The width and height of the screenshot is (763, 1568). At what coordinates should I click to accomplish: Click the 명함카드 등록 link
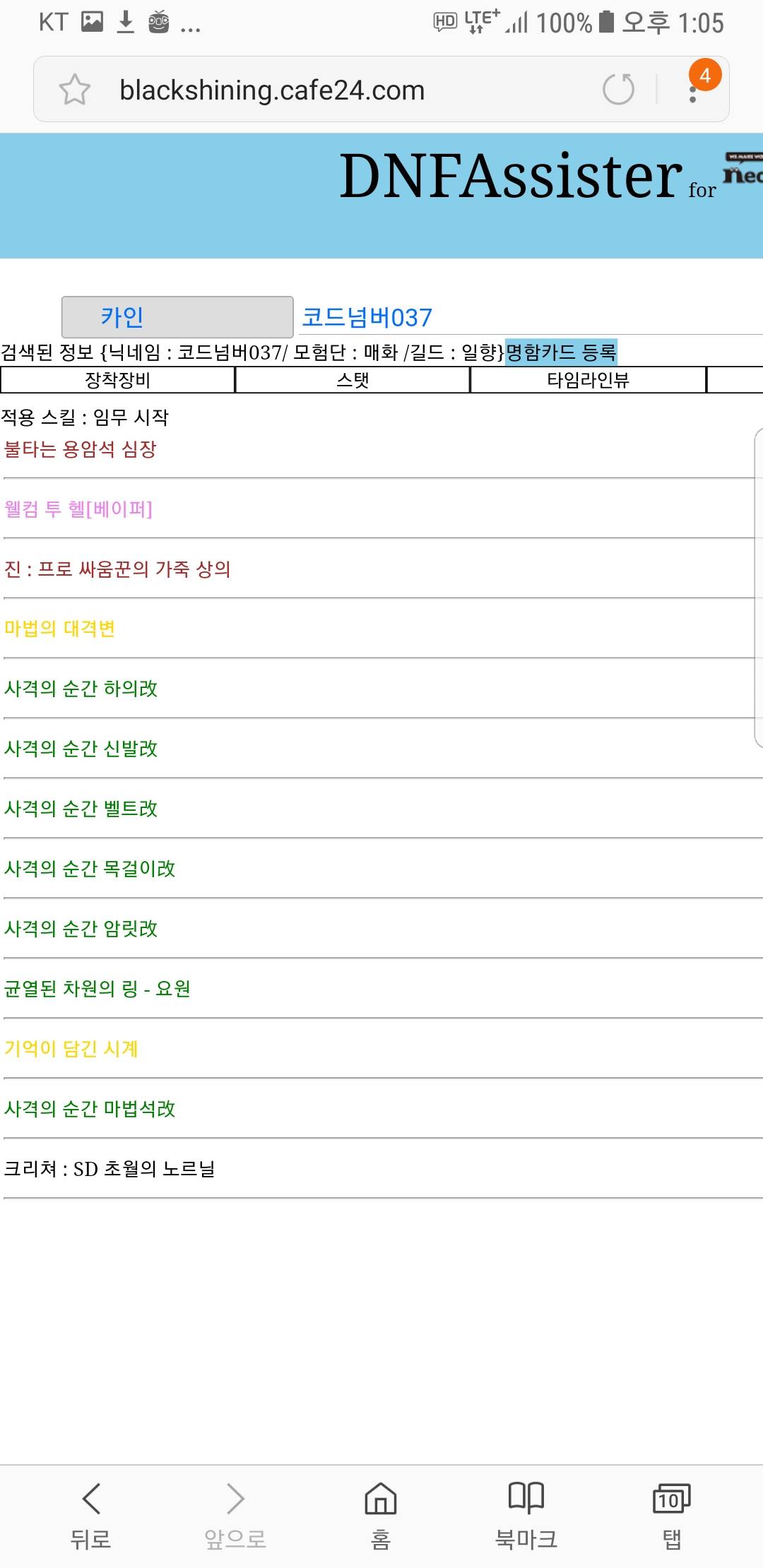point(562,352)
